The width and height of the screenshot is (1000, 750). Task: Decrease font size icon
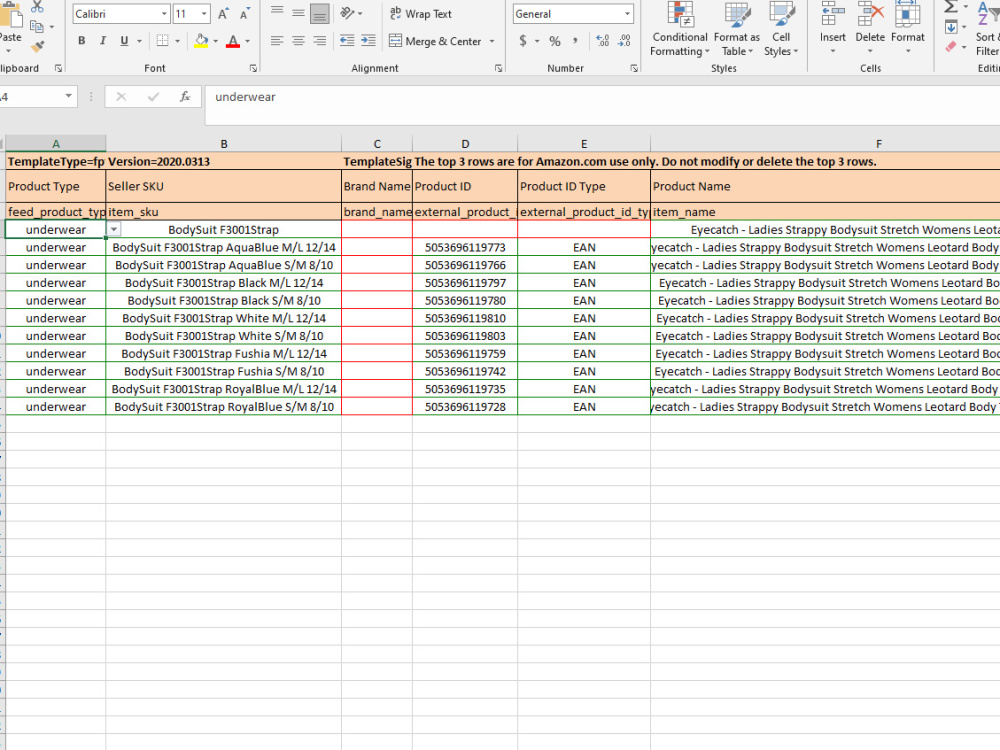[x=245, y=14]
